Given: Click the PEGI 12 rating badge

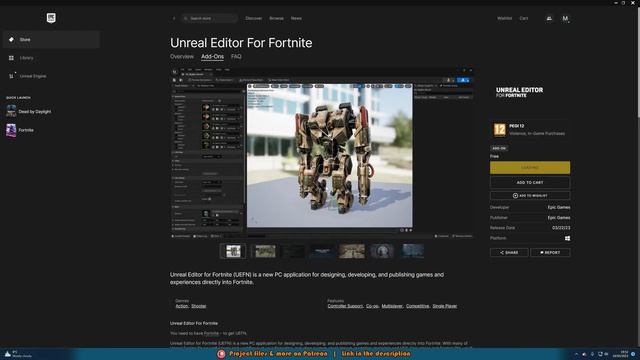Looking at the screenshot, I should (500, 130).
